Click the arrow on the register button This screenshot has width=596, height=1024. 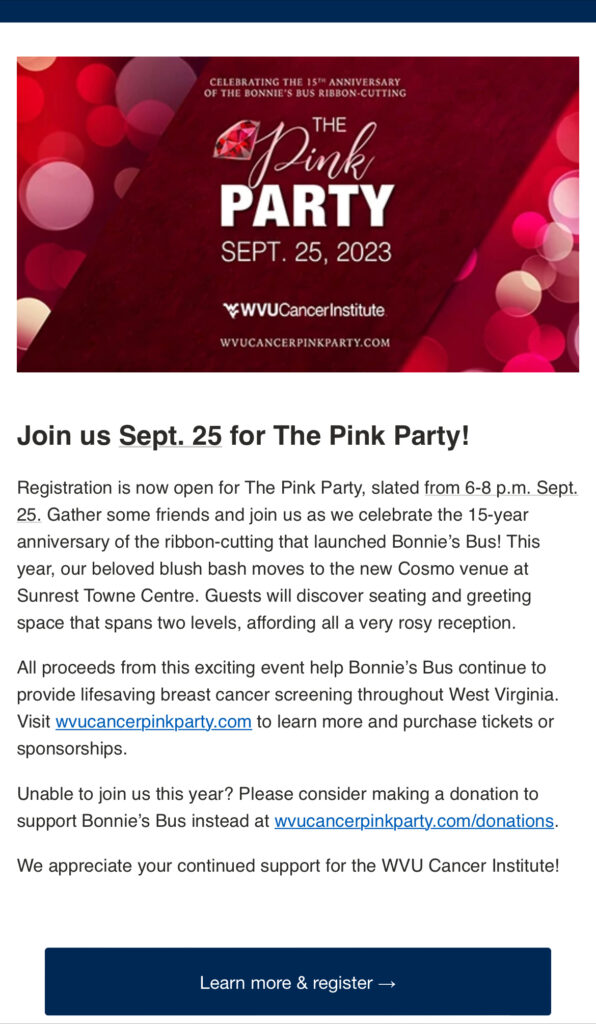click(387, 983)
